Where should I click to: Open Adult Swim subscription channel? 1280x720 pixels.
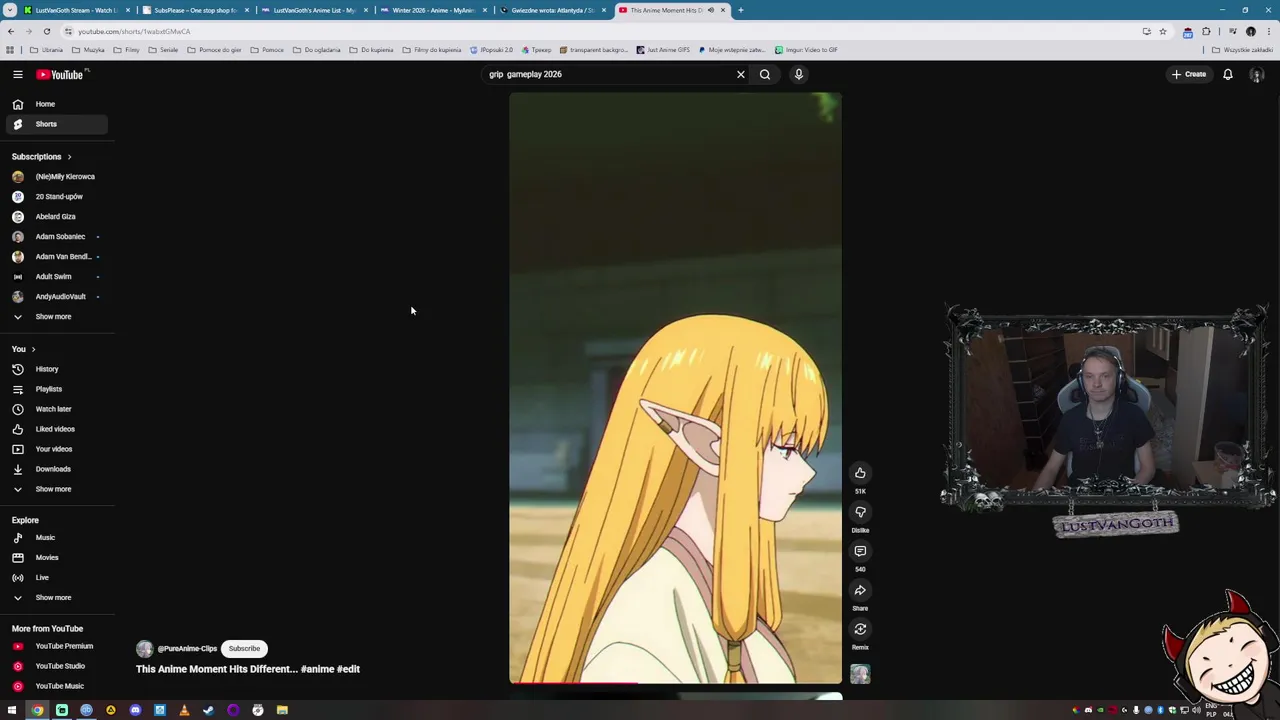click(x=55, y=277)
